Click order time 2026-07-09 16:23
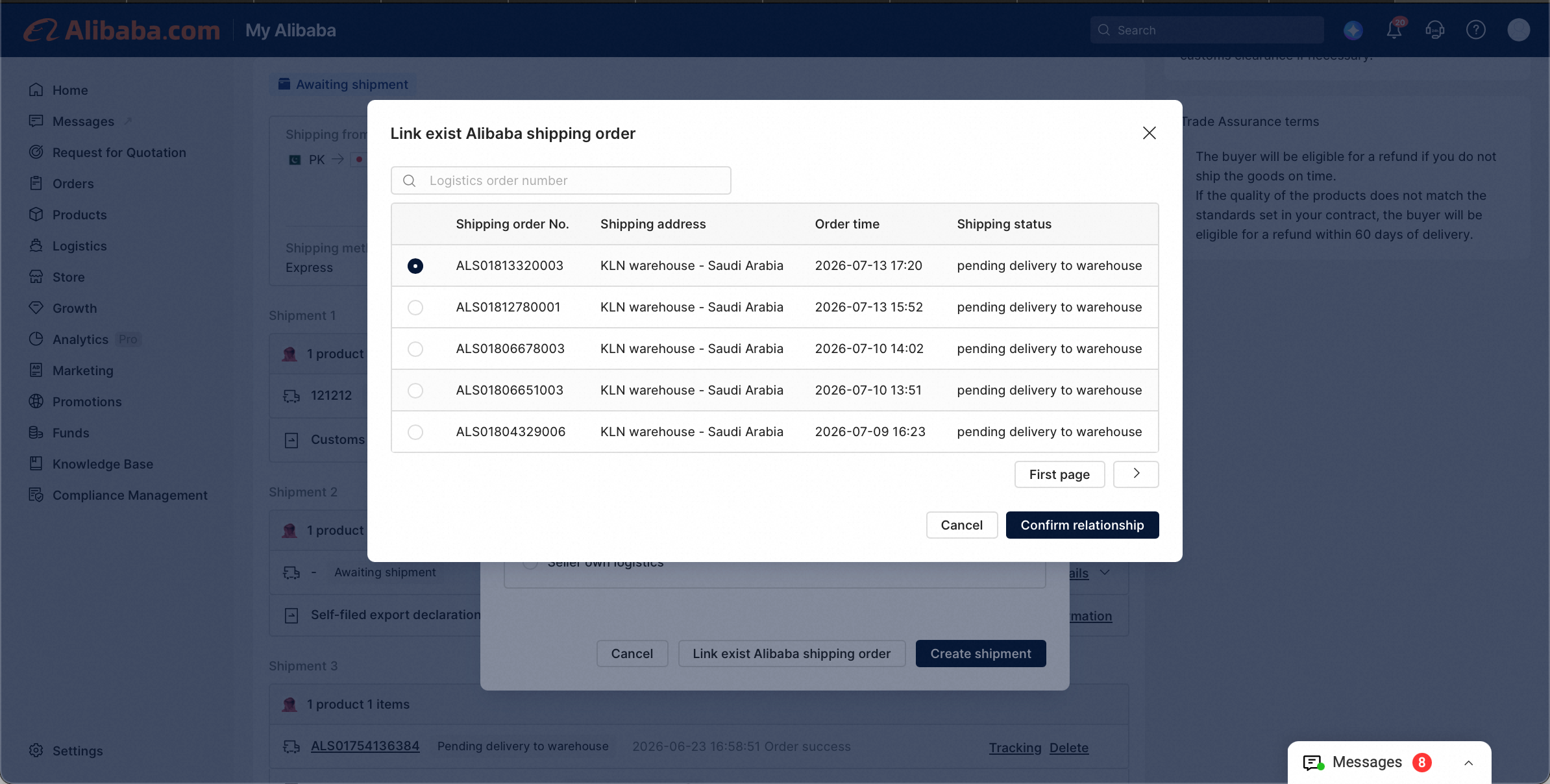This screenshot has width=1550, height=784. click(x=870, y=432)
